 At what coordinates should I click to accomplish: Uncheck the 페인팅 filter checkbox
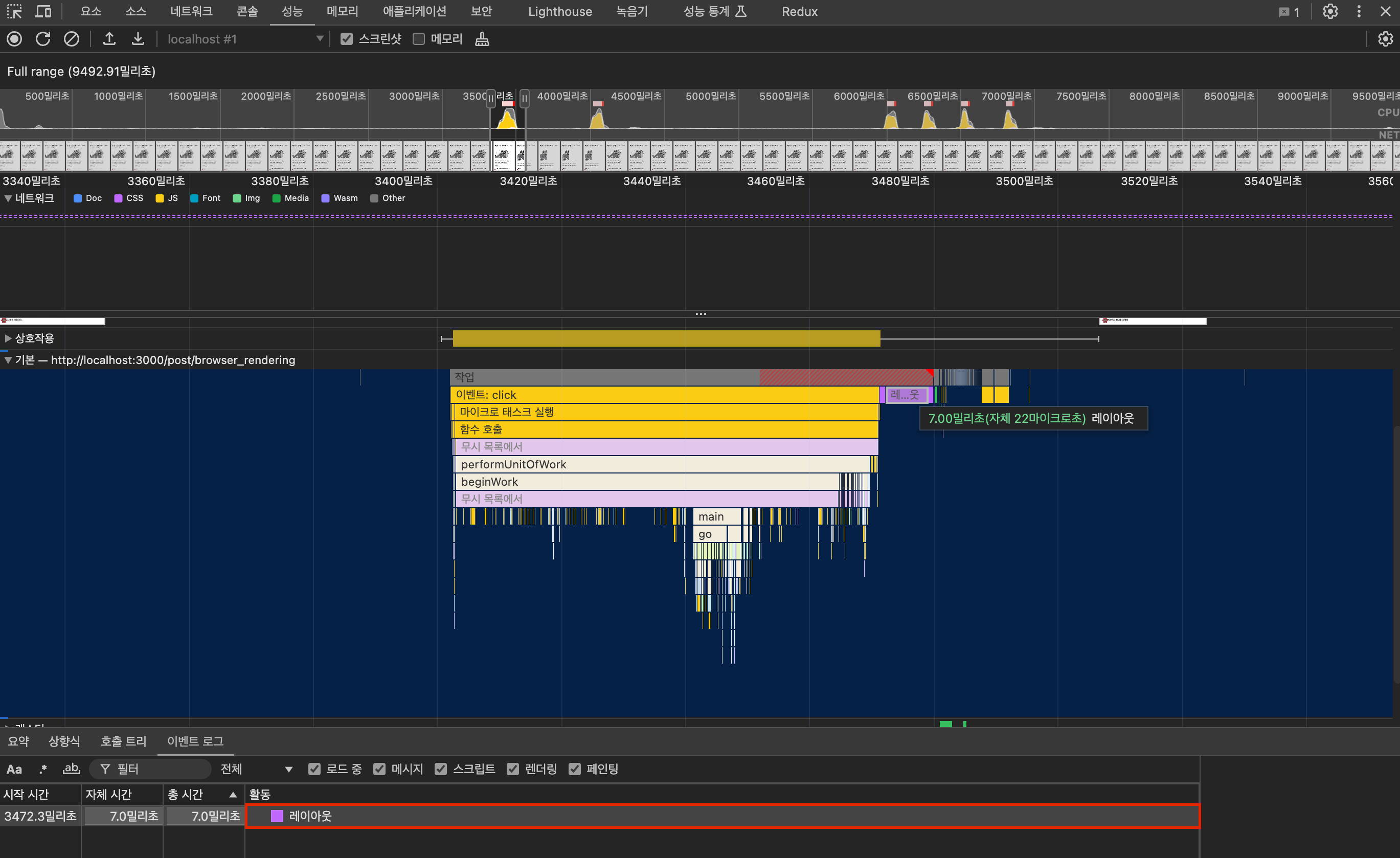coord(575,769)
